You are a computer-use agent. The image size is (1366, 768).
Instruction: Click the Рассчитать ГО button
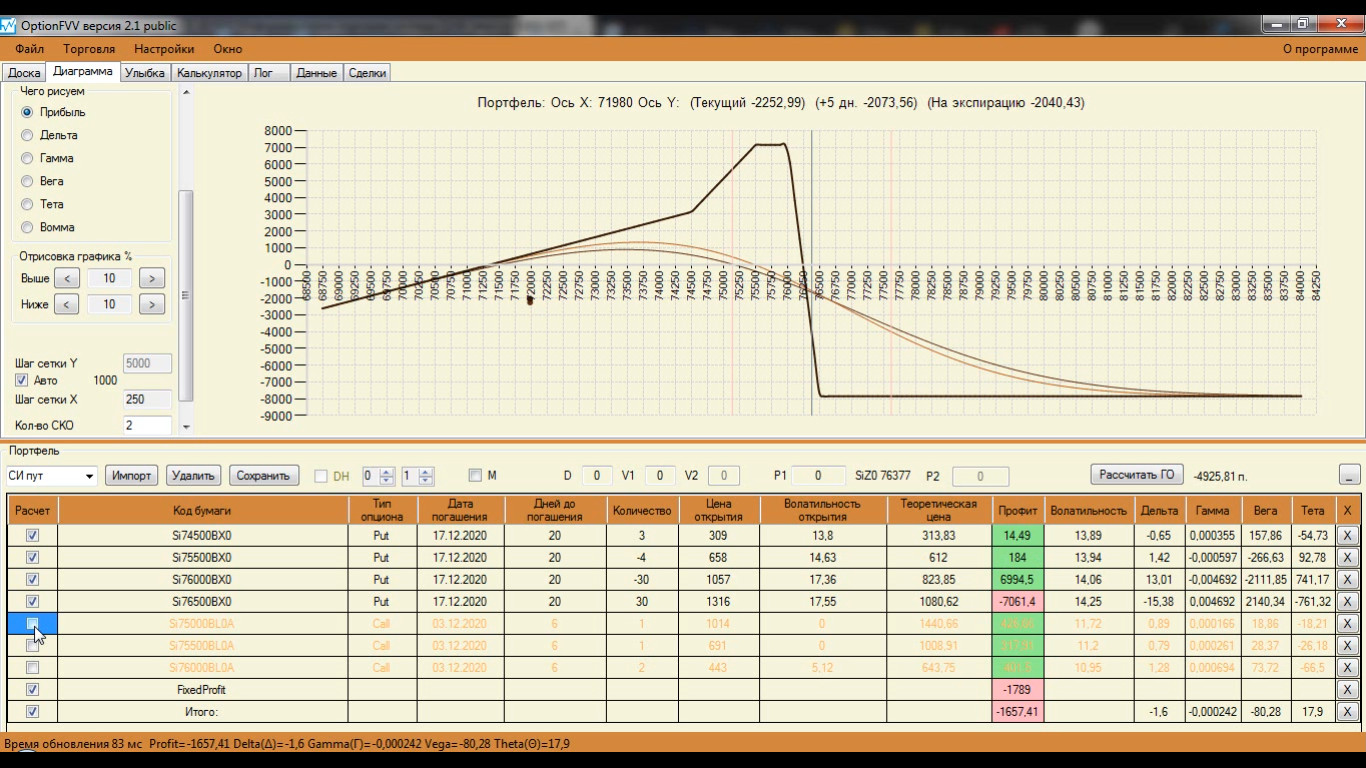[1137, 475]
